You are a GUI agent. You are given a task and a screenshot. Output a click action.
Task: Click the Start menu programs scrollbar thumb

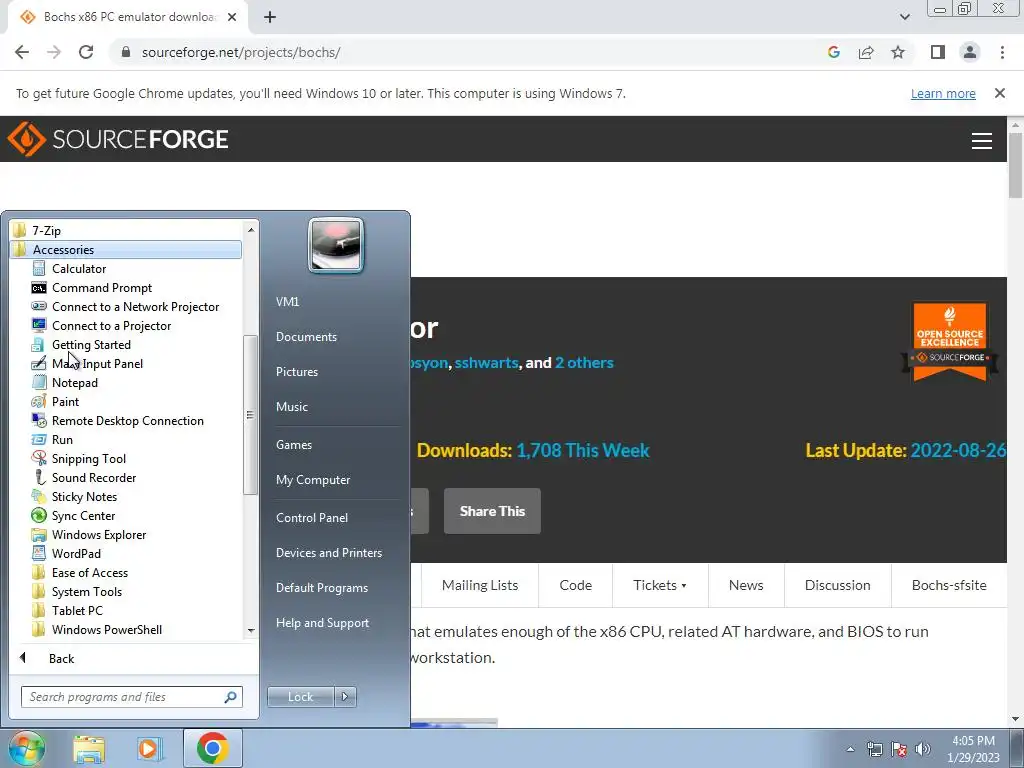[x=250, y=415]
